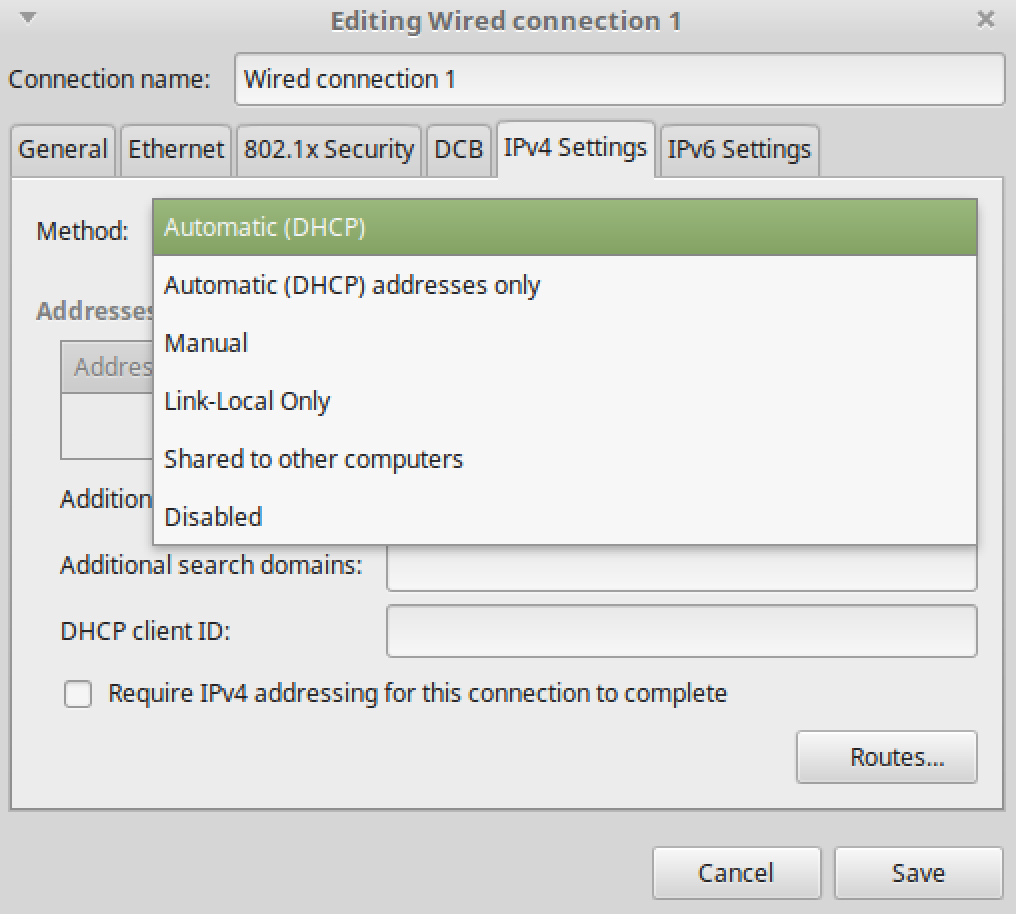This screenshot has width=1016, height=914.
Task: Click the Connection name text field
Action: [620, 79]
